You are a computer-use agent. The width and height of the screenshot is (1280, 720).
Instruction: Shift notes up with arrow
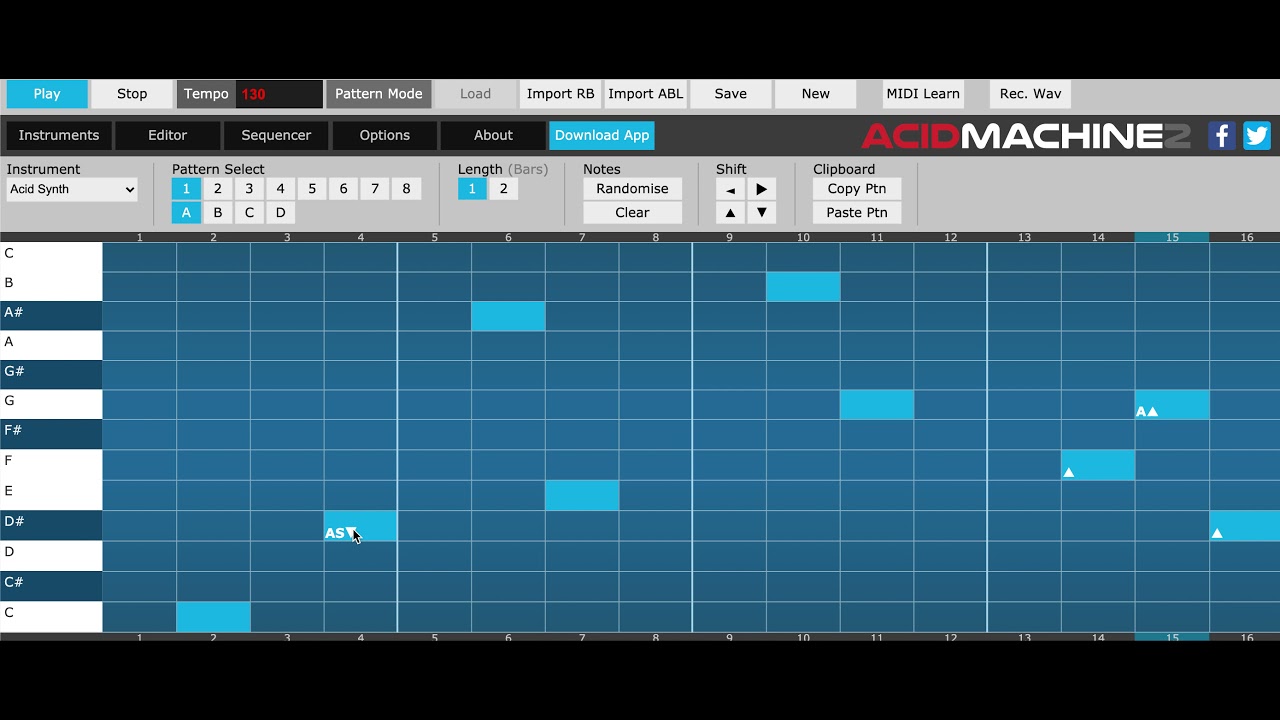[x=730, y=212]
